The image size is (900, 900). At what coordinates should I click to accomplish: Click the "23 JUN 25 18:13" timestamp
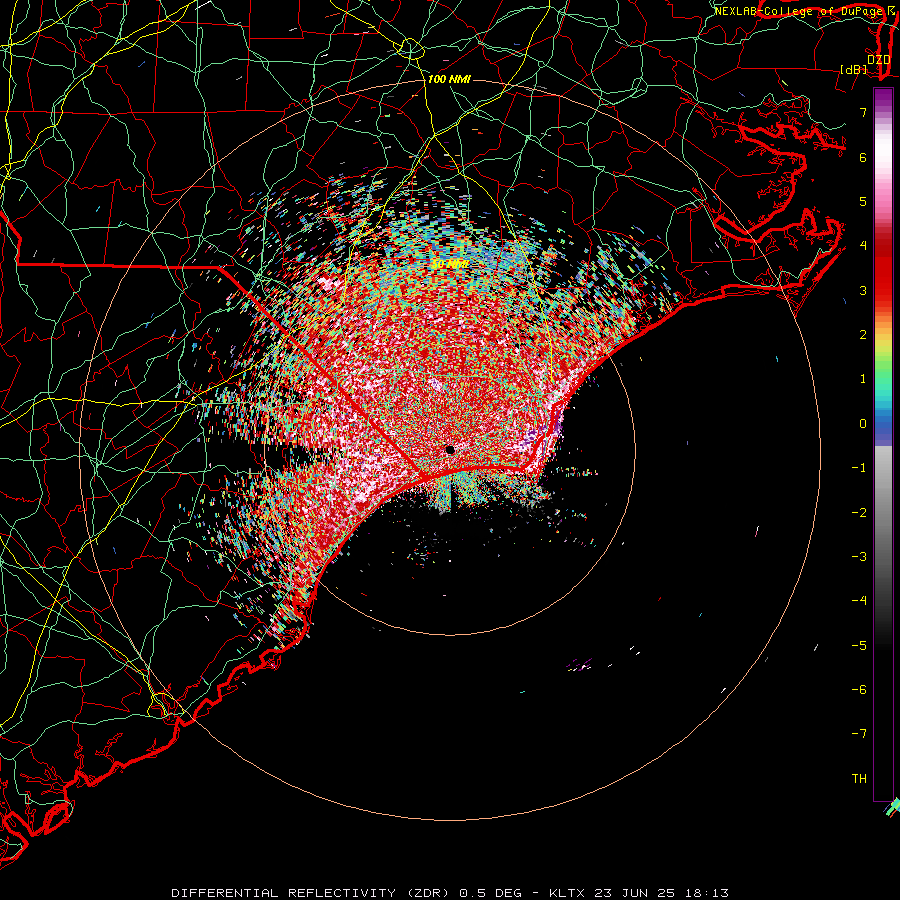pyautogui.click(x=662, y=893)
